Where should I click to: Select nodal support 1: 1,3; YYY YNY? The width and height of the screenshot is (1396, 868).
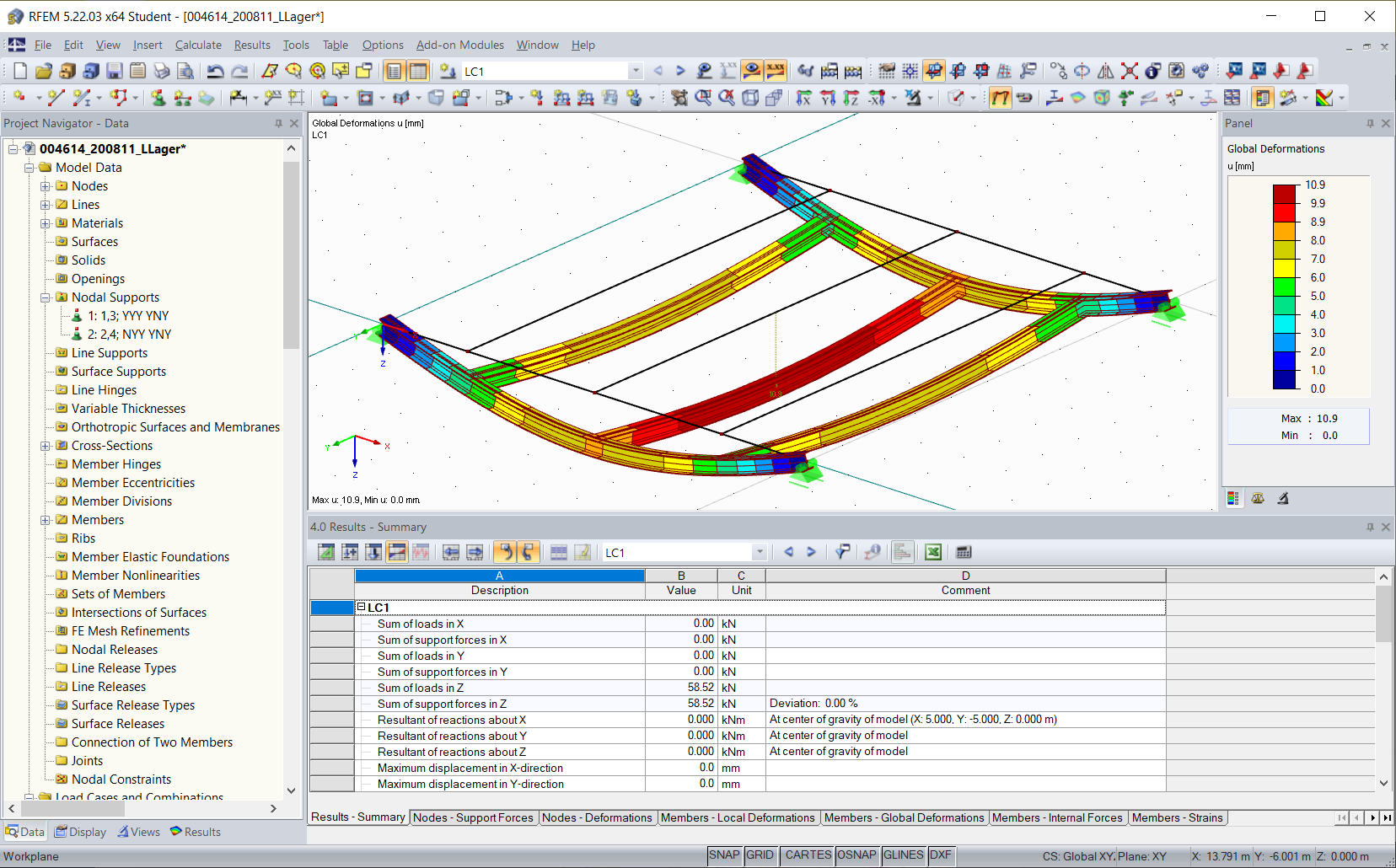[128, 316]
